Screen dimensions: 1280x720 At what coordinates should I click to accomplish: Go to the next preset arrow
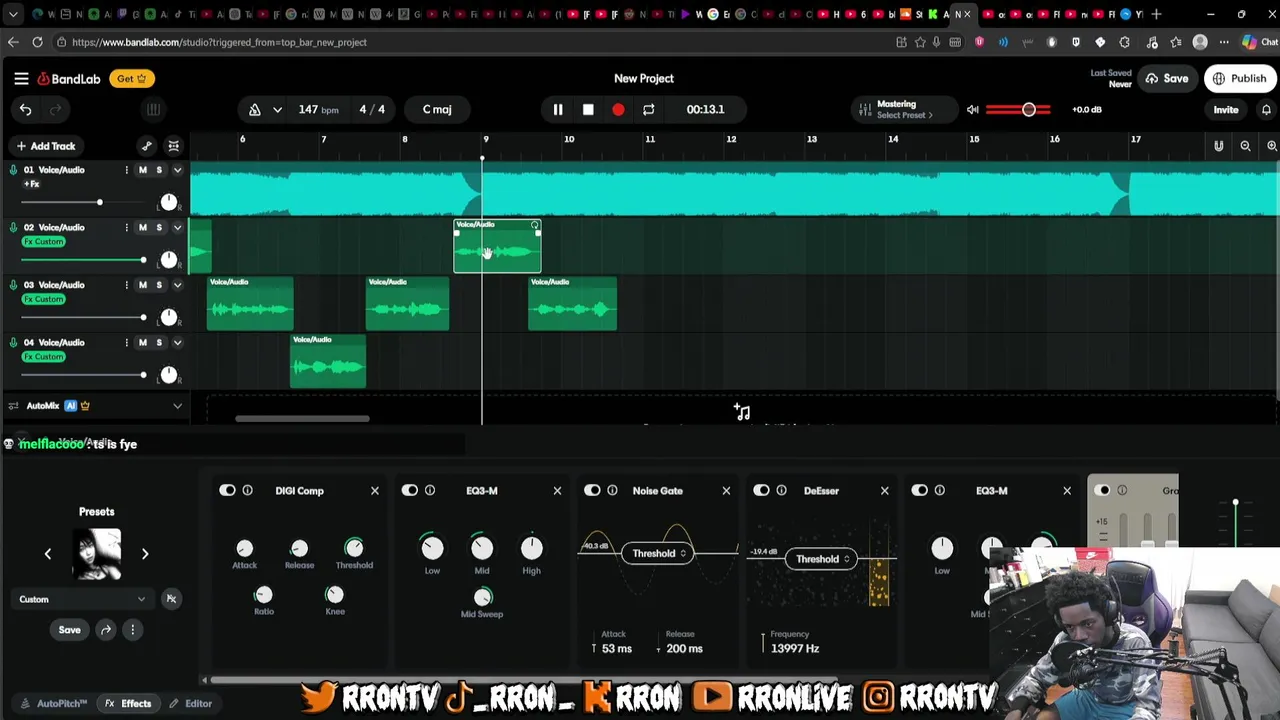145,554
